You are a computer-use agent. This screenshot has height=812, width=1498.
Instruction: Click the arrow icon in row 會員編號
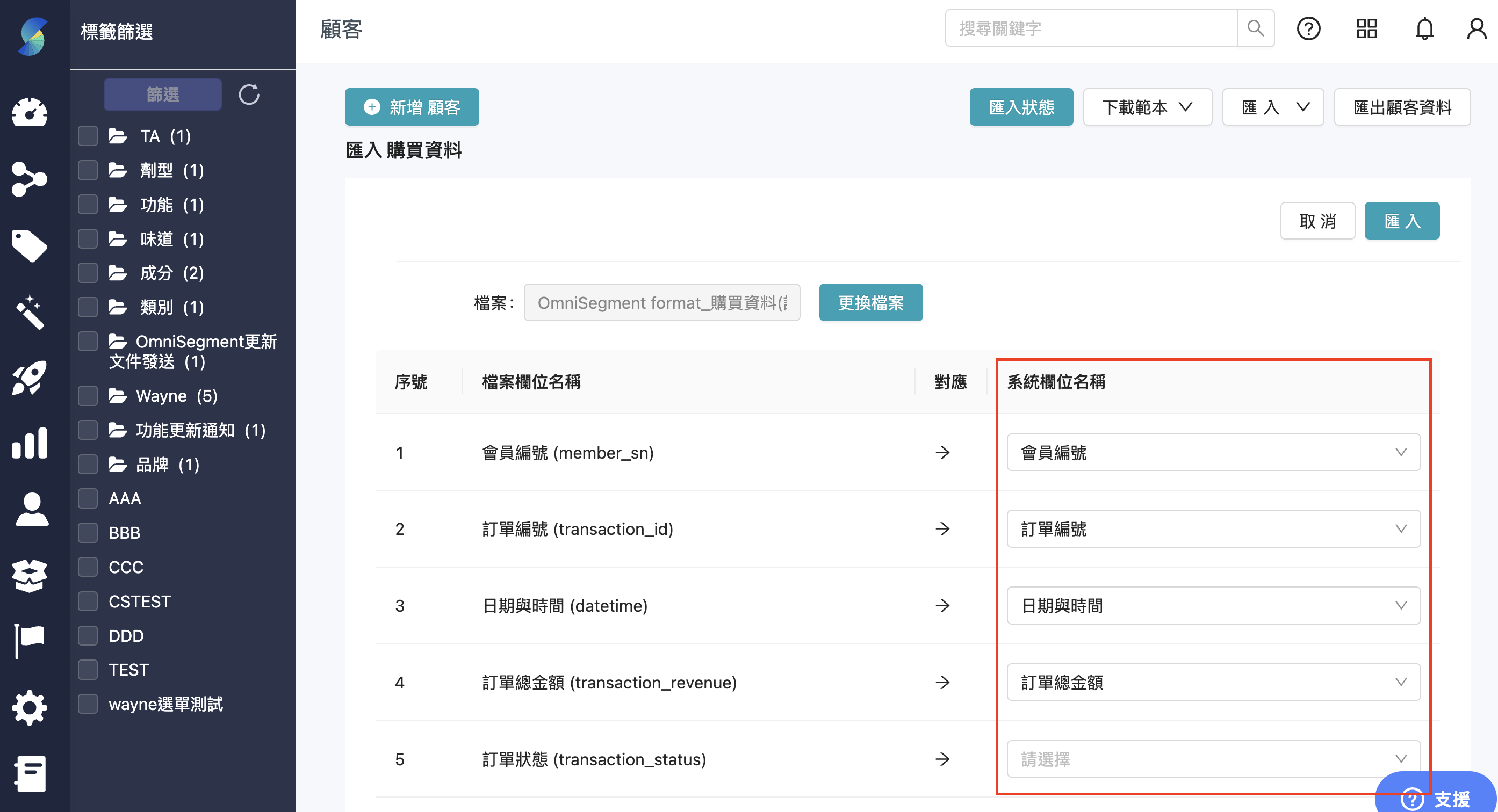click(x=942, y=452)
